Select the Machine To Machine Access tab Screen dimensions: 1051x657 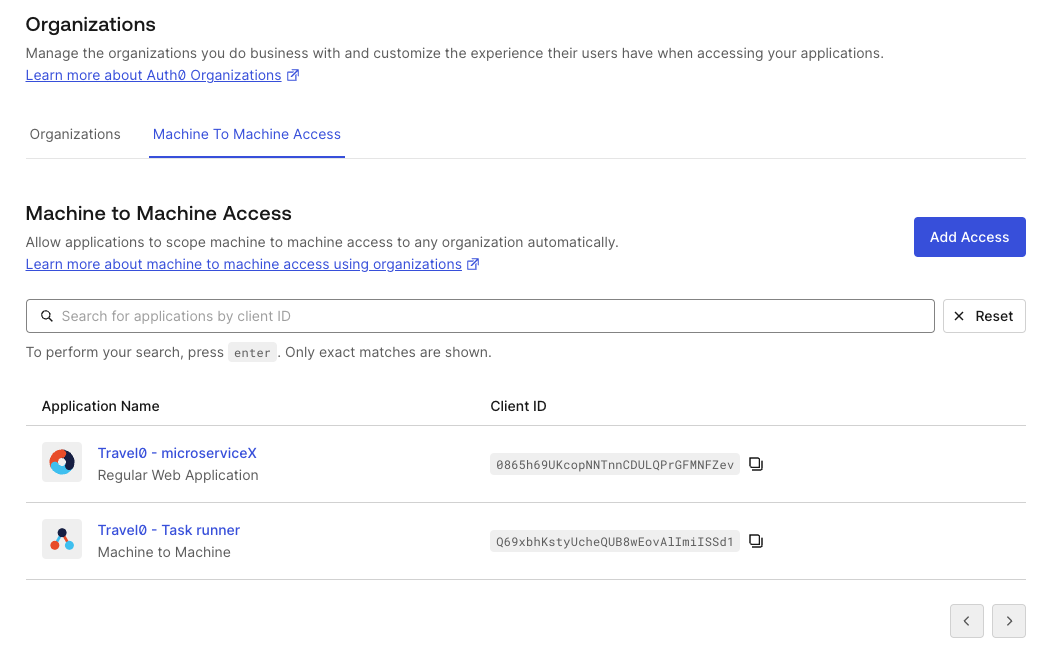(247, 134)
